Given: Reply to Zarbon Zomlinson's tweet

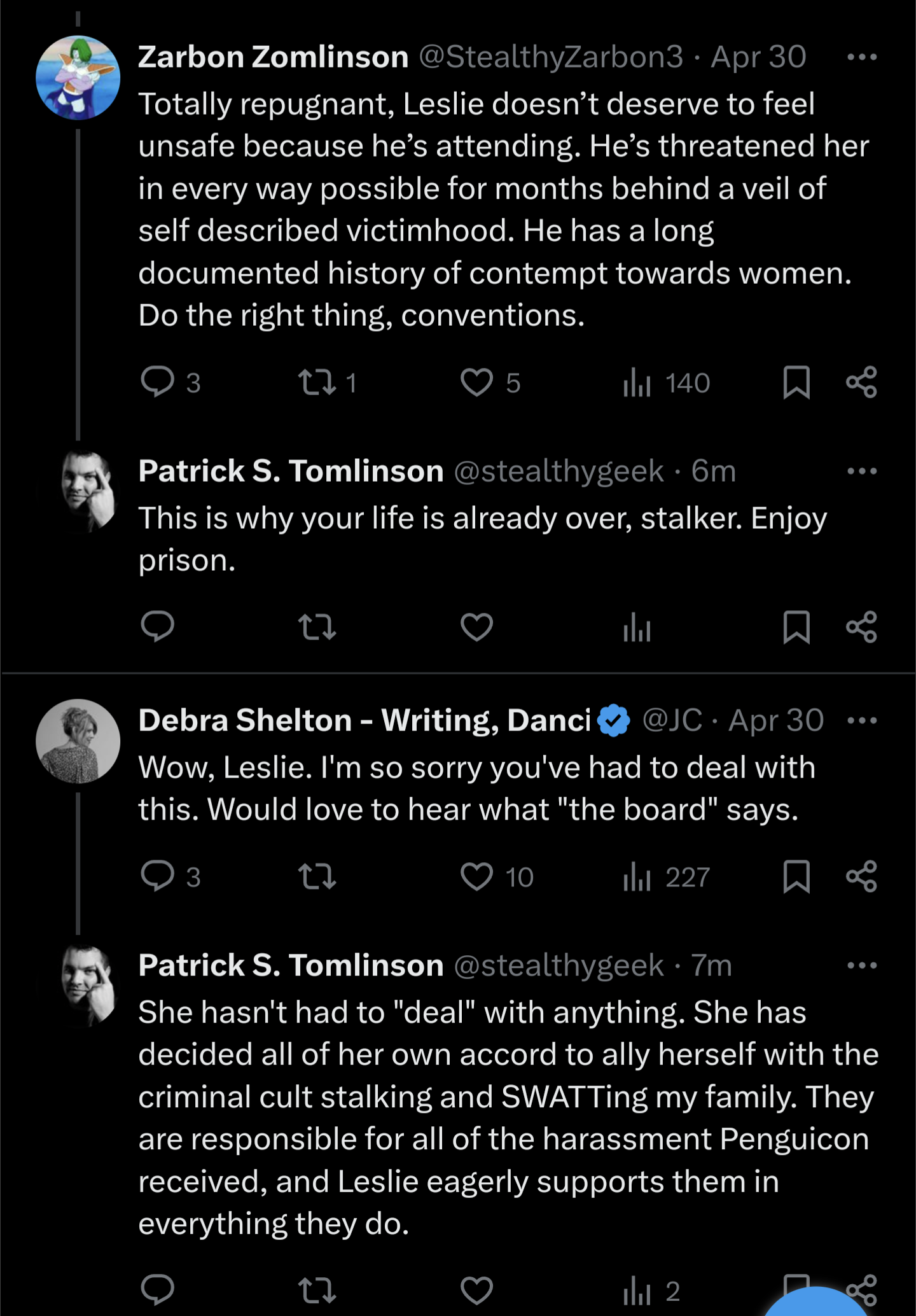Looking at the screenshot, I should (x=157, y=382).
